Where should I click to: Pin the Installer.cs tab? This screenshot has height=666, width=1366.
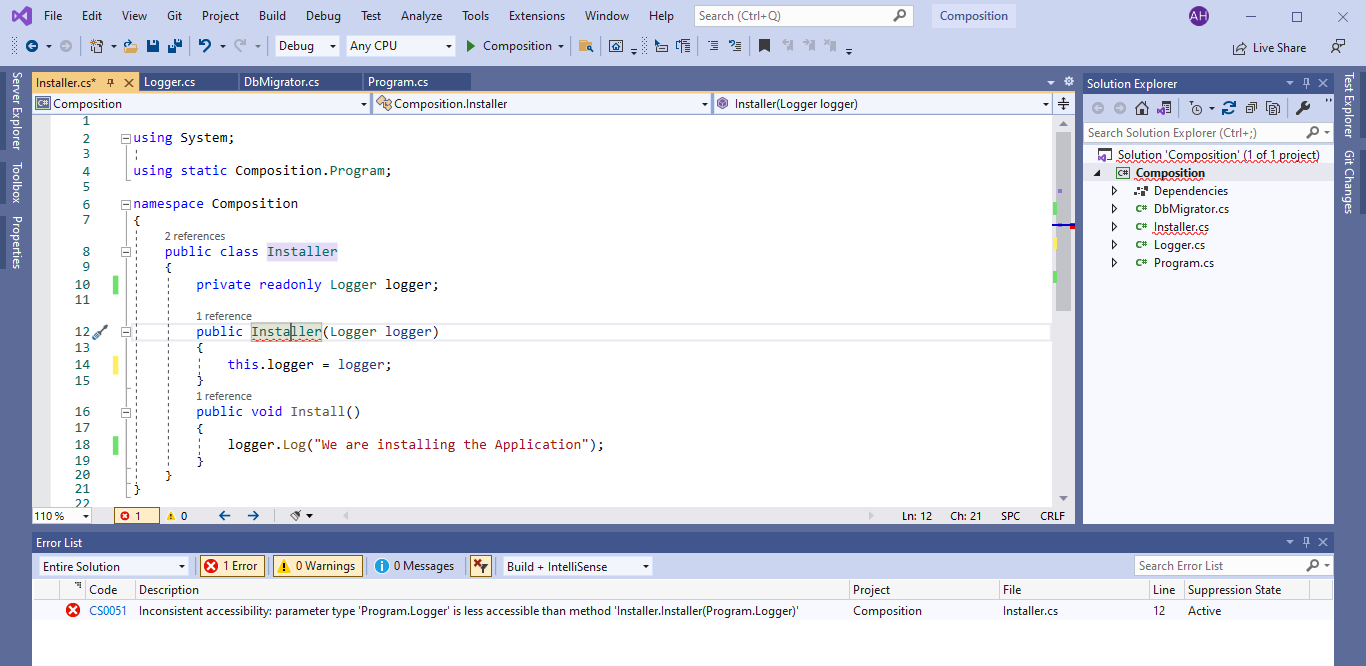(x=111, y=82)
